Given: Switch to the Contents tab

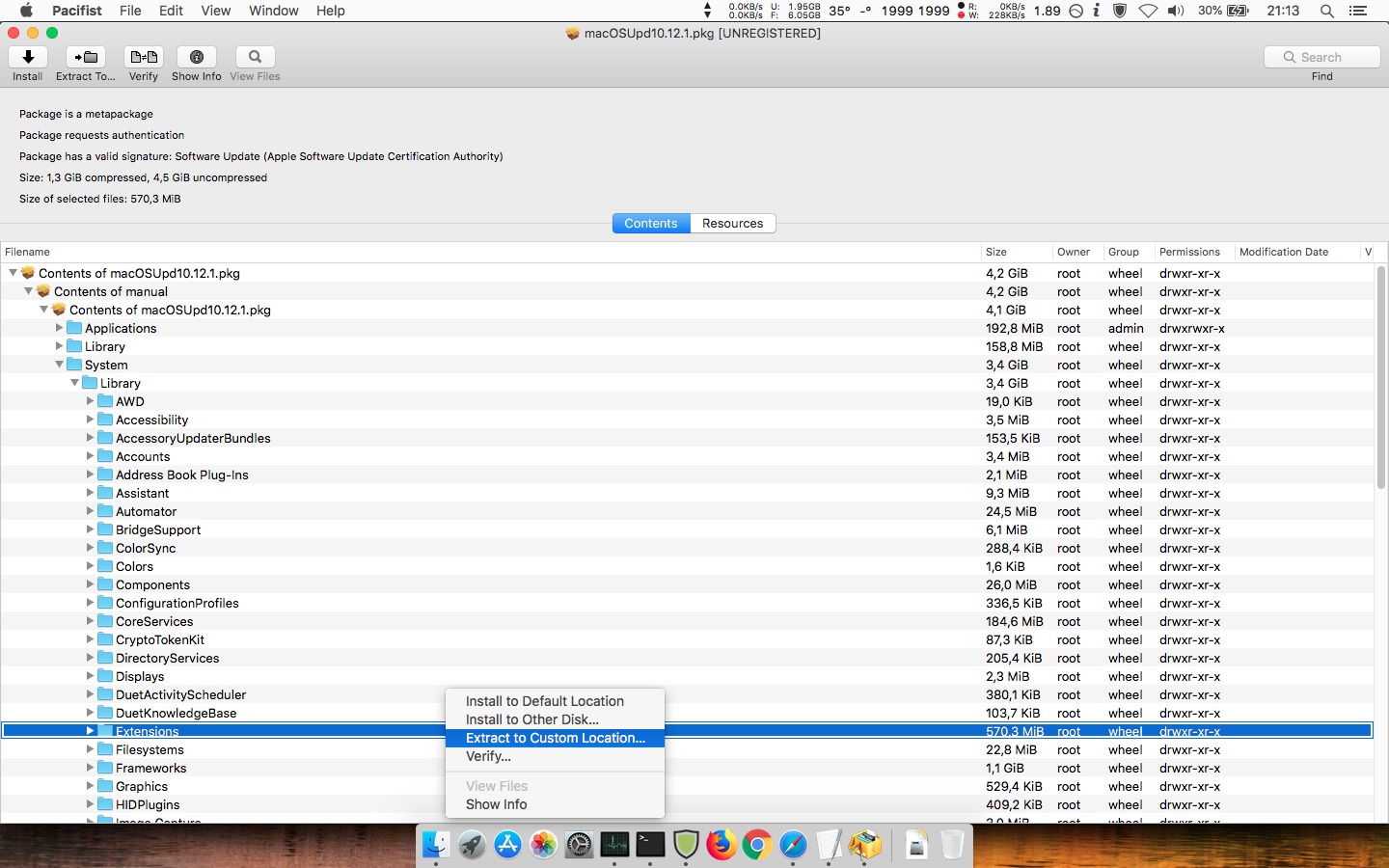Looking at the screenshot, I should (x=651, y=223).
